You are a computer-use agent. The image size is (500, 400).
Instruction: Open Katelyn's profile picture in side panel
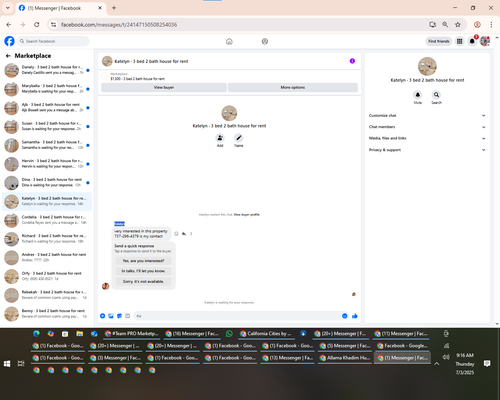(x=427, y=66)
